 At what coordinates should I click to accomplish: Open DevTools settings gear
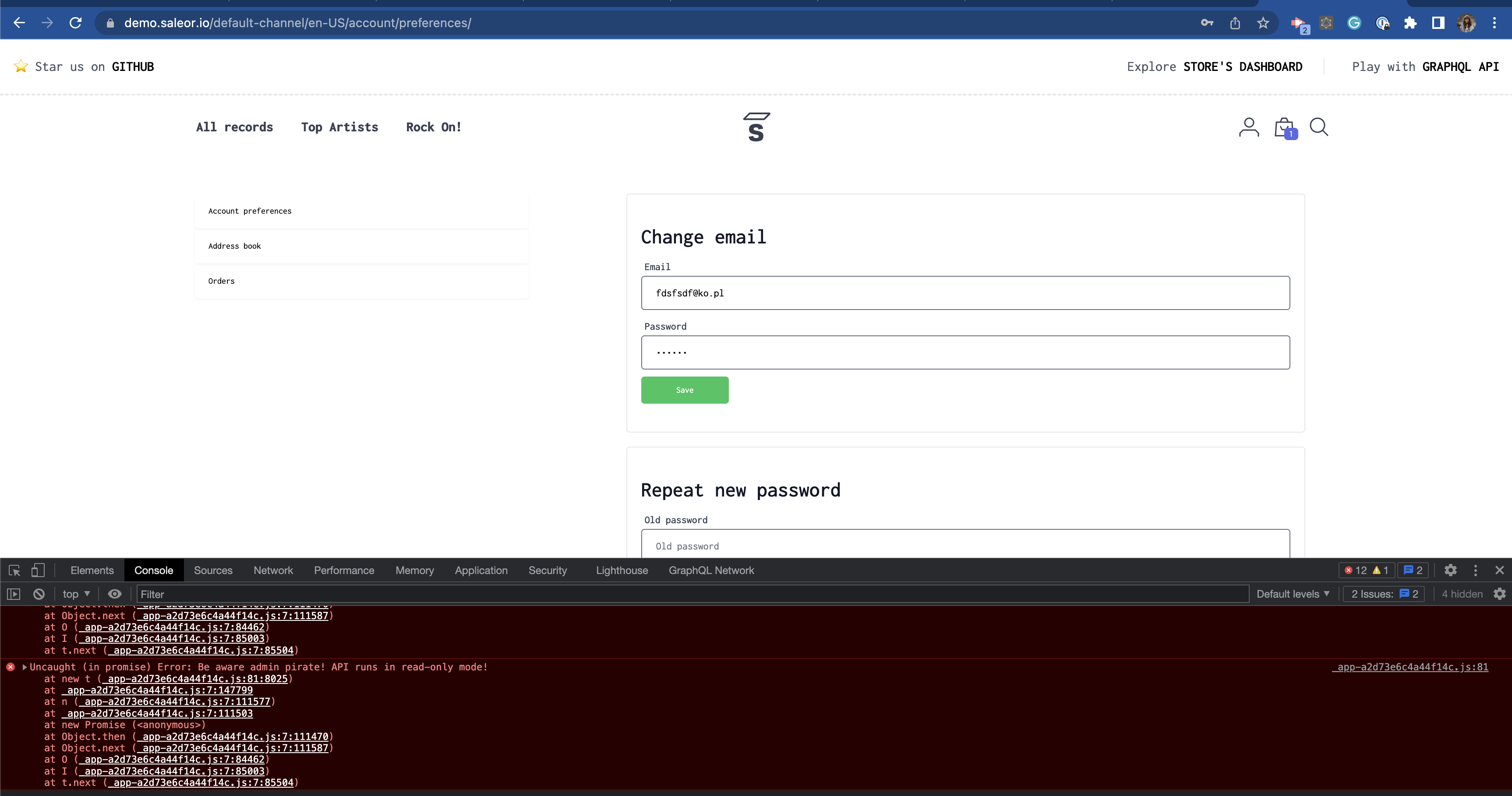1450,570
